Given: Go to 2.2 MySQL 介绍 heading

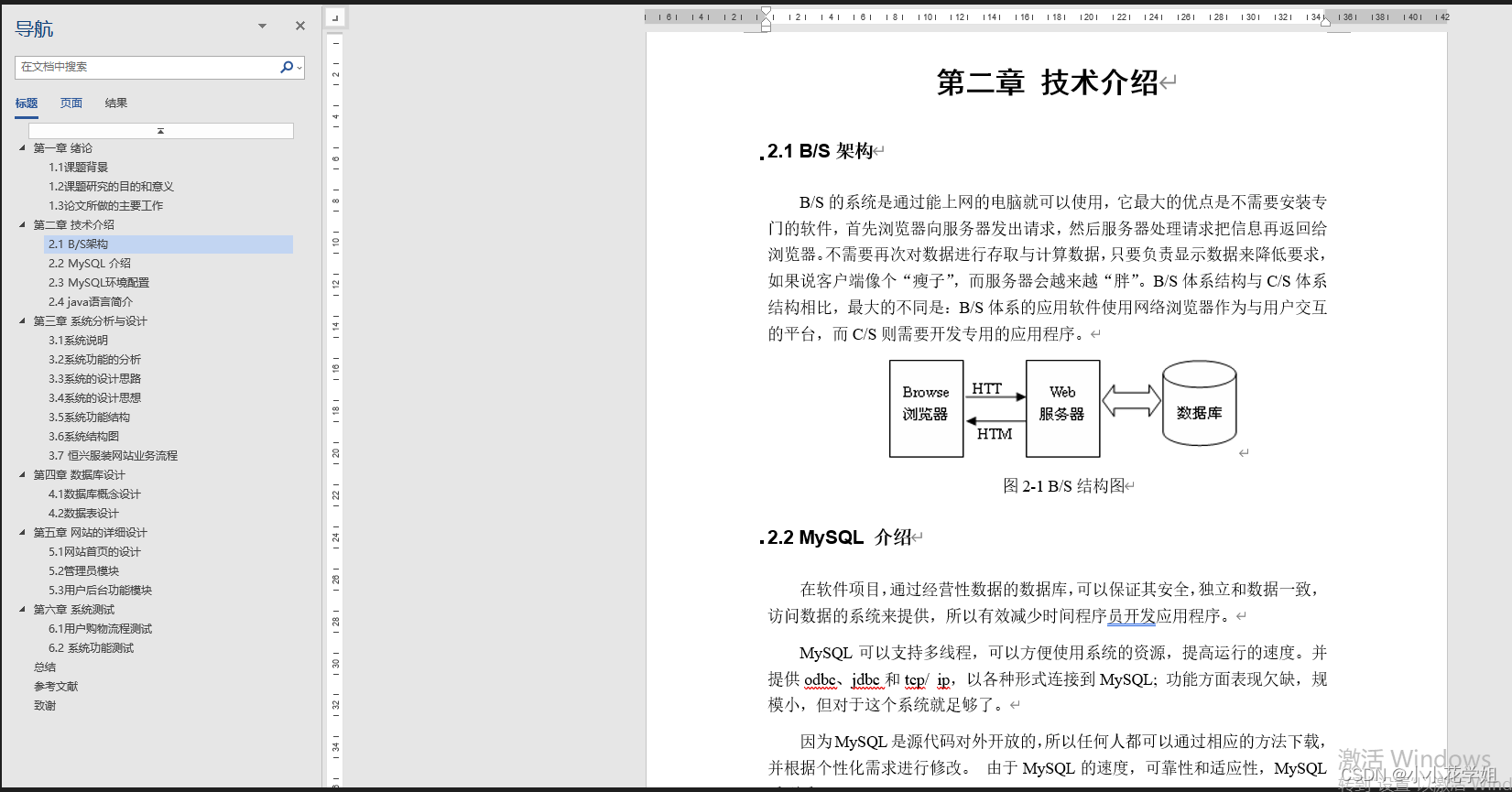Looking at the screenshot, I should coord(90,264).
